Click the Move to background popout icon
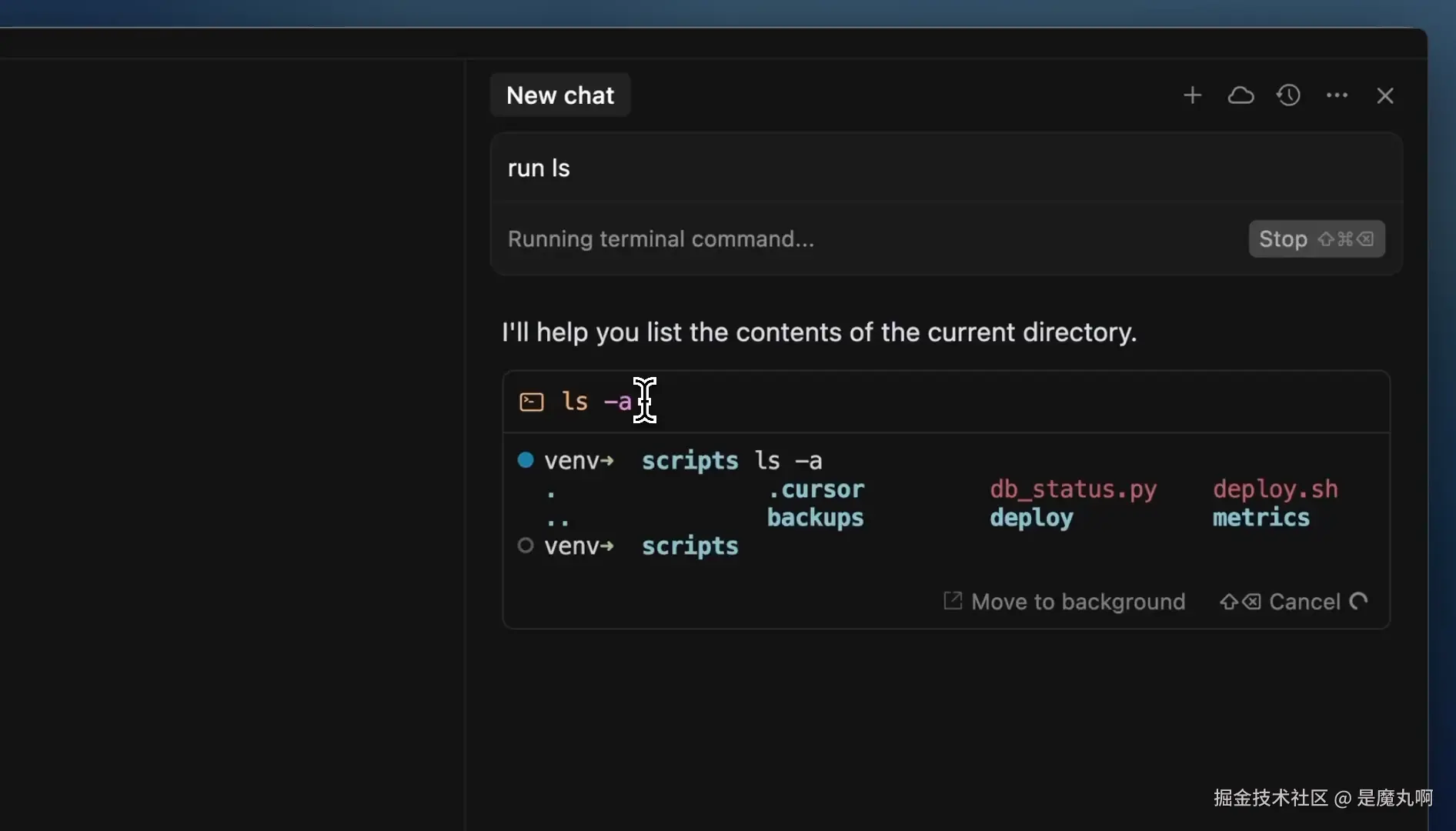Viewport: 1456px width, 831px height. [953, 601]
